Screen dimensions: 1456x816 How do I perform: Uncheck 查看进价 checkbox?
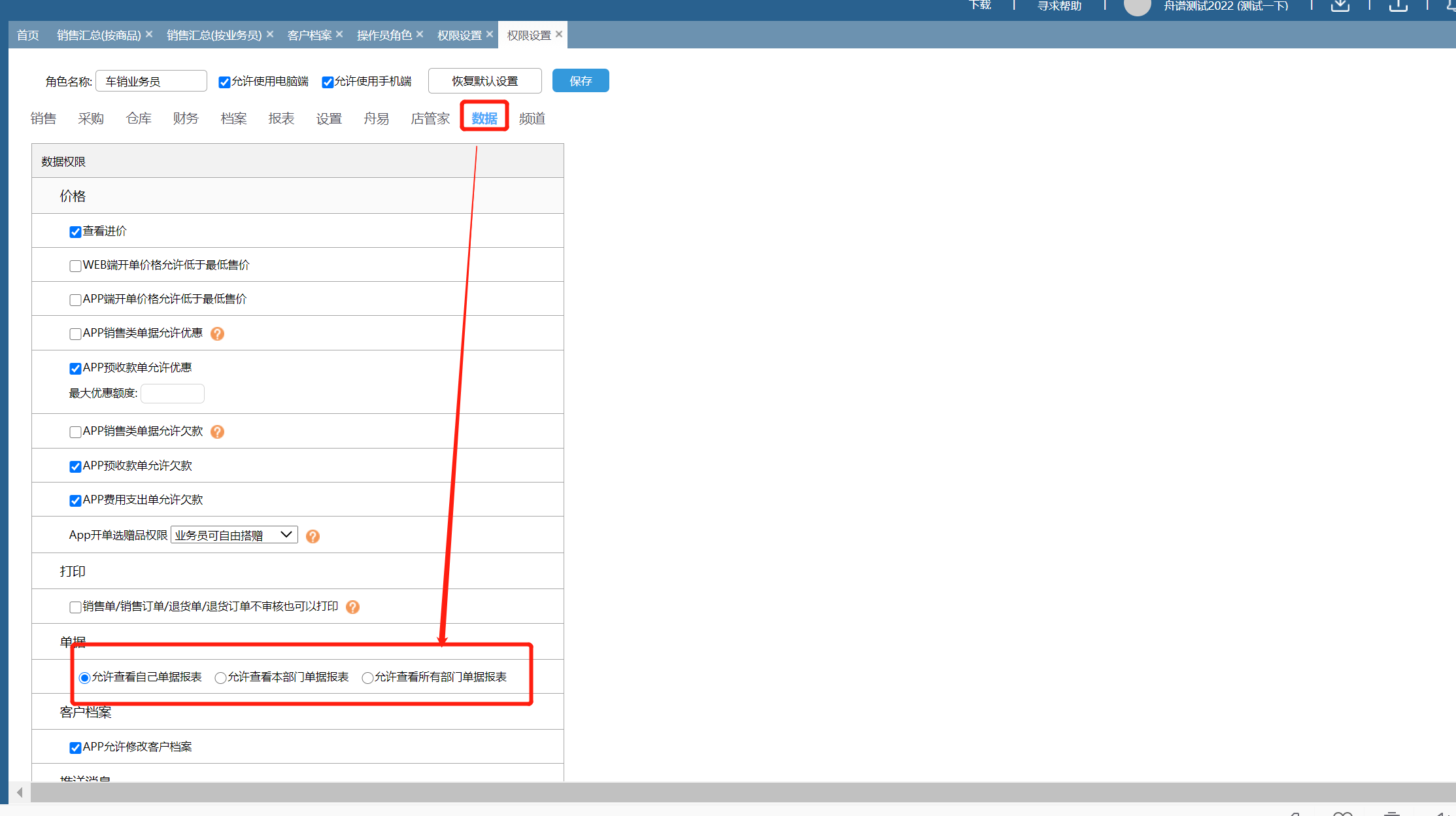point(75,232)
